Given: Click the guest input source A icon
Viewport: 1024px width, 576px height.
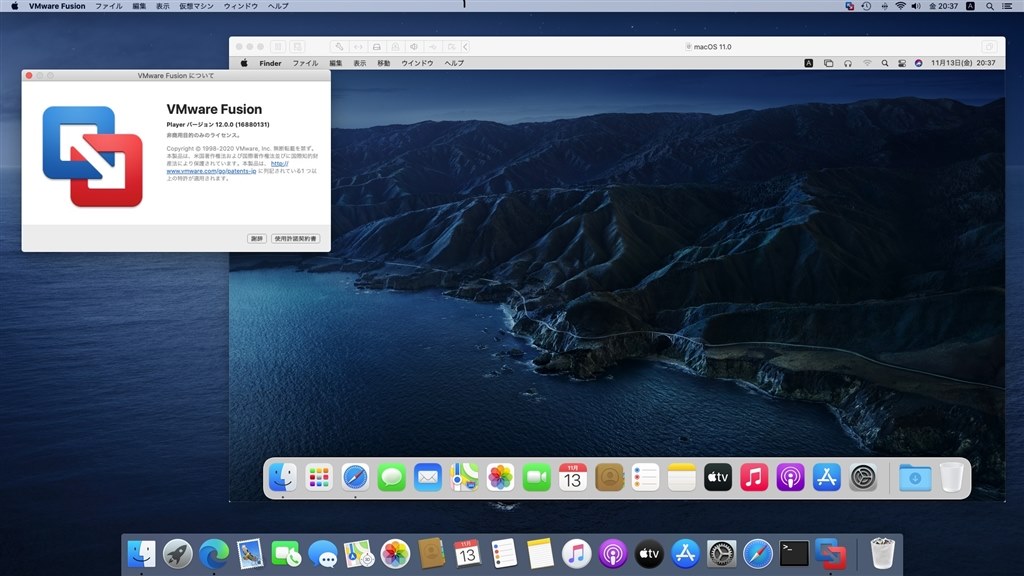Looking at the screenshot, I should point(808,63).
